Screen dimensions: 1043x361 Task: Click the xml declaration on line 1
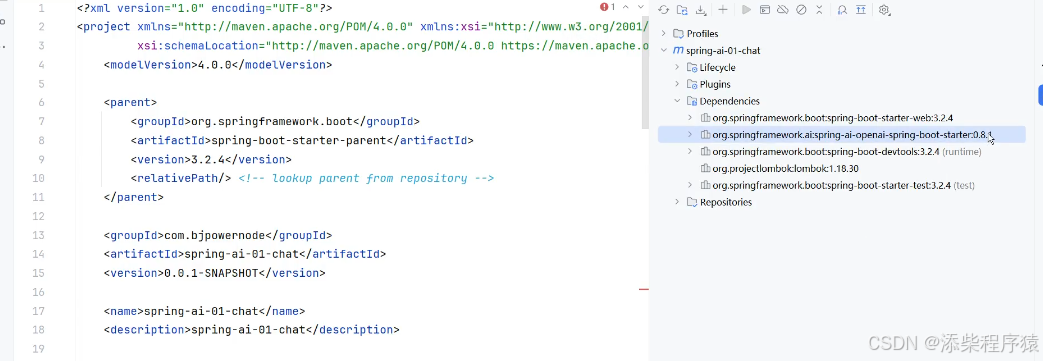(x=205, y=9)
